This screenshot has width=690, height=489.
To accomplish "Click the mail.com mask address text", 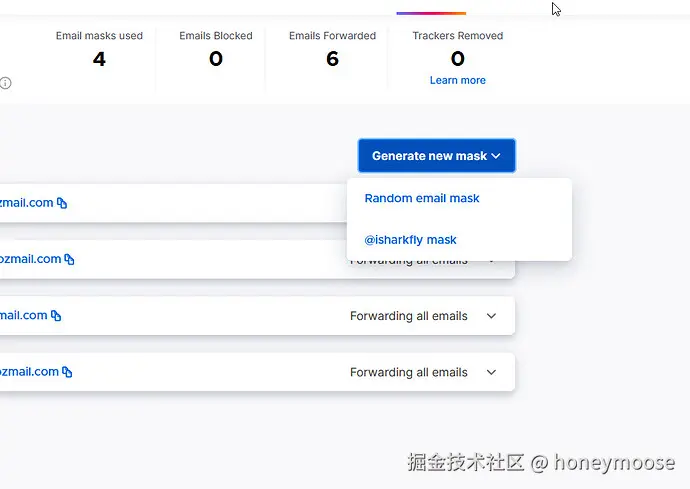I will pos(23,316).
